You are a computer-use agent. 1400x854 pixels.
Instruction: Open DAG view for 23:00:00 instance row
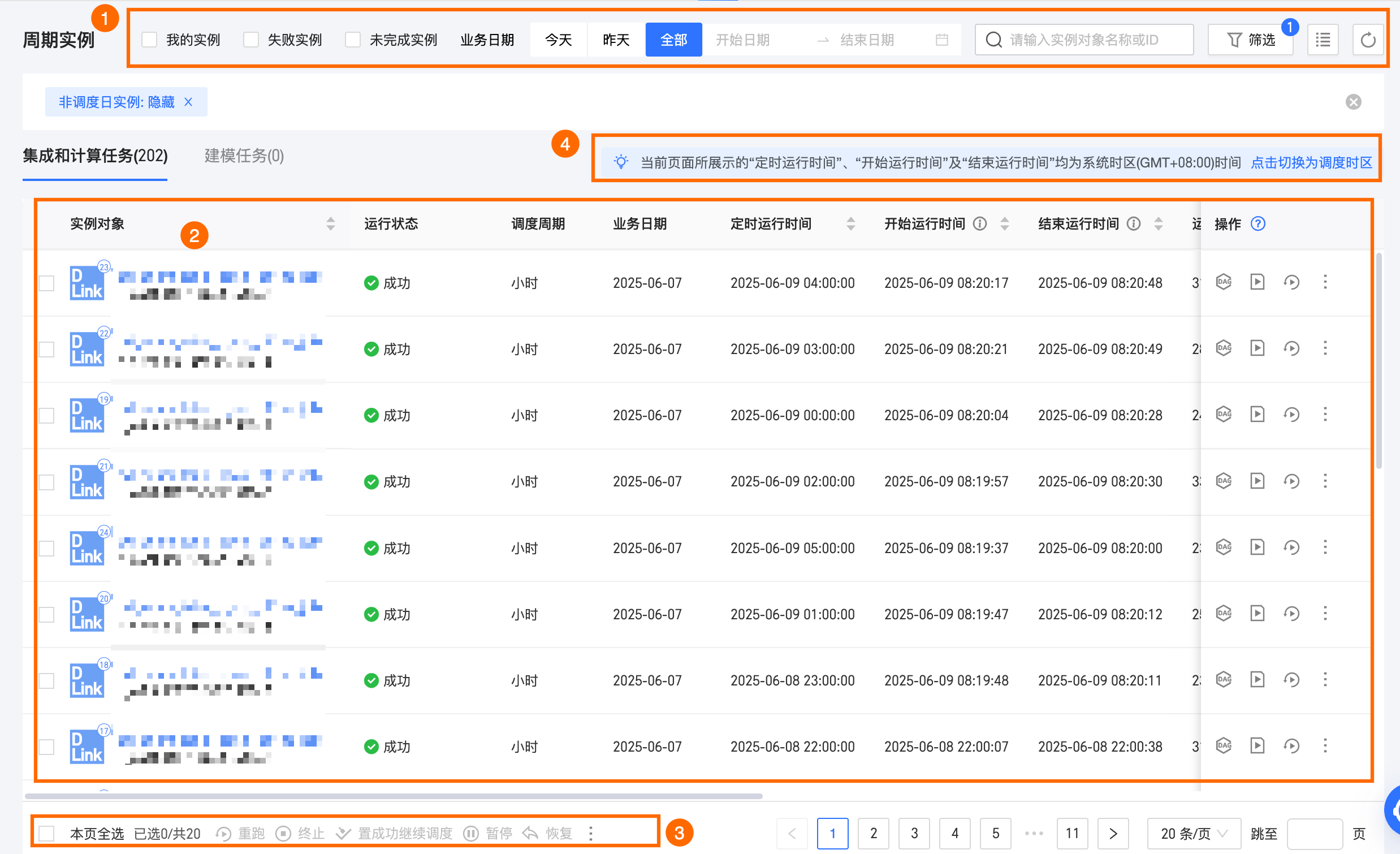pos(1223,680)
